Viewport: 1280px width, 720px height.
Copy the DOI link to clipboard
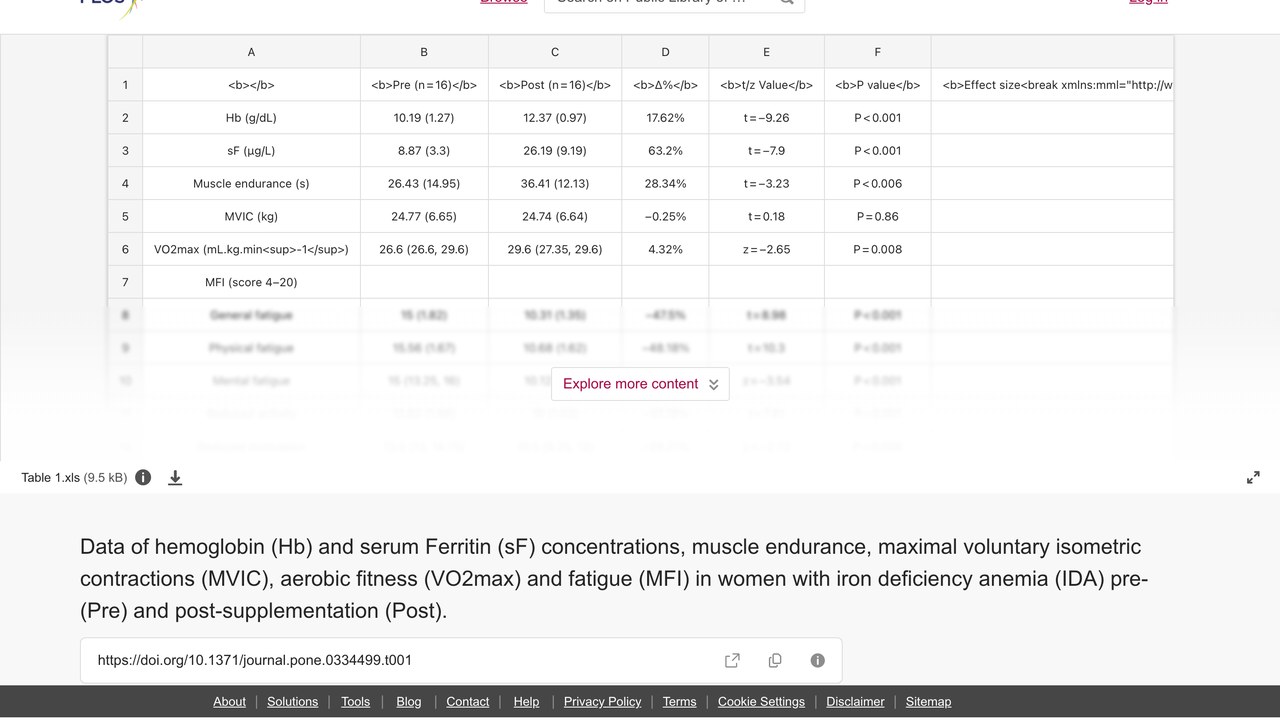pyautogui.click(x=775, y=660)
